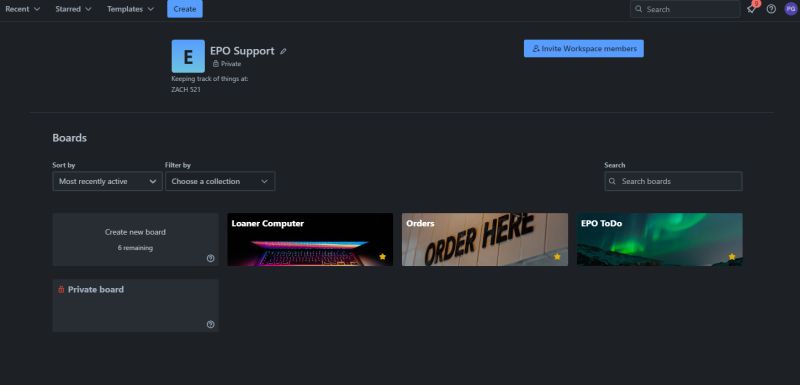Click the Private visibility label
This screenshot has height=385, width=800.
tap(227, 64)
